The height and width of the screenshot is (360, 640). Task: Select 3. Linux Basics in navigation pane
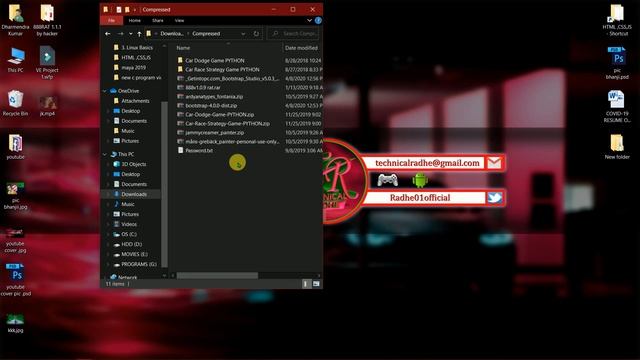137,47
